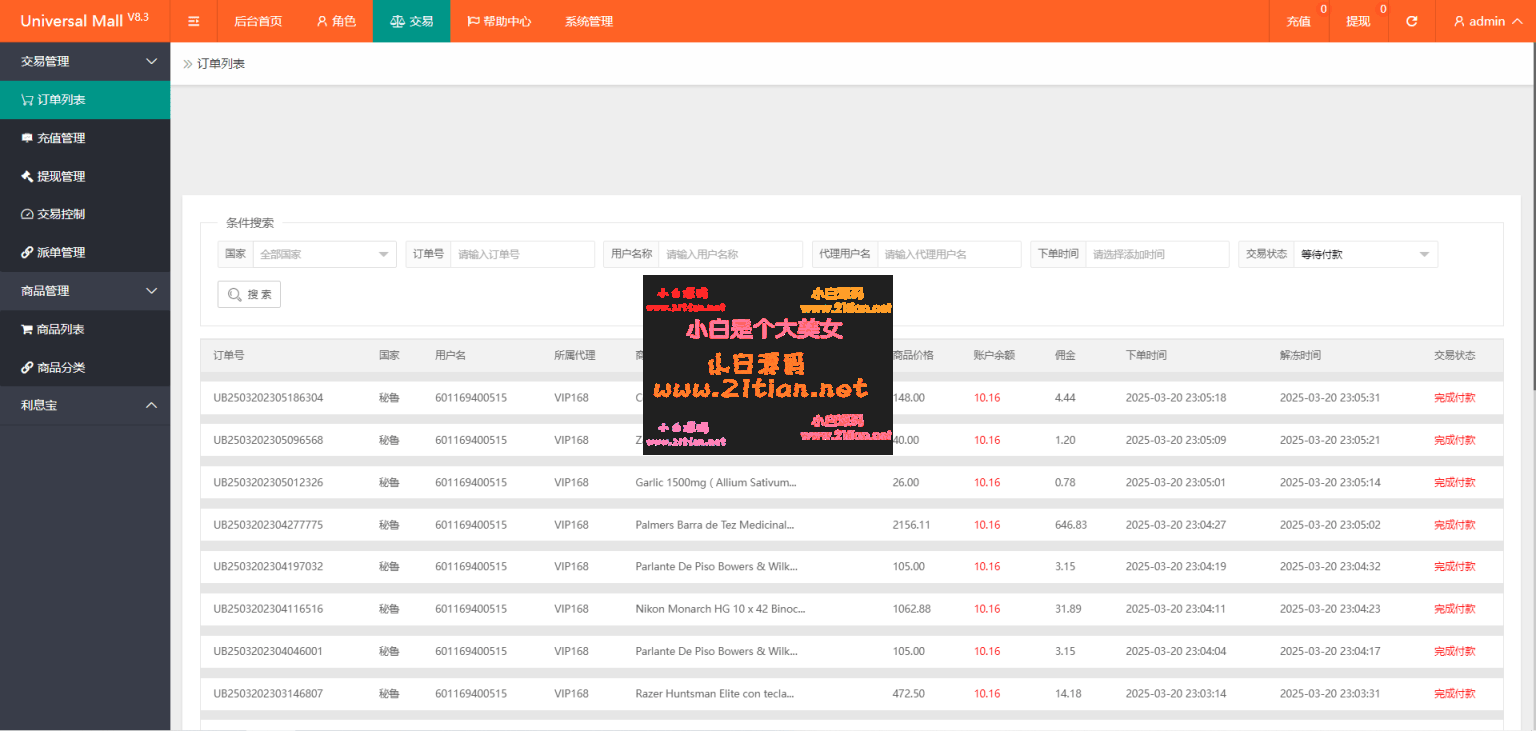Collapse the 商品管理 sidebar group

point(85,291)
